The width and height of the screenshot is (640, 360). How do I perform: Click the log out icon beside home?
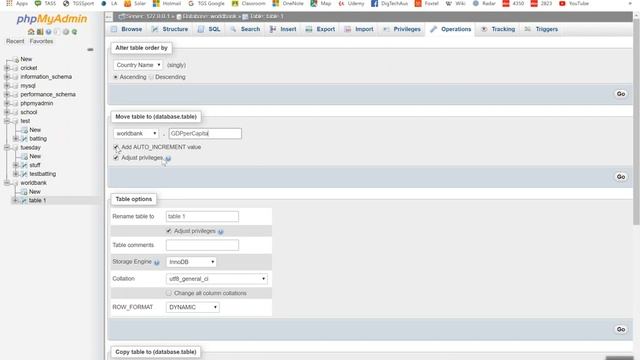40,32
